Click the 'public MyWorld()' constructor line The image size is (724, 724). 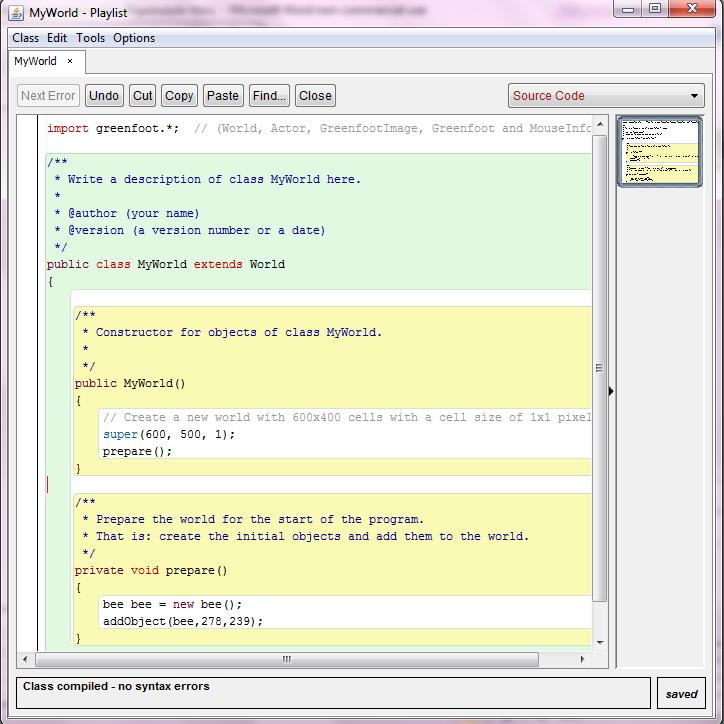[130, 383]
